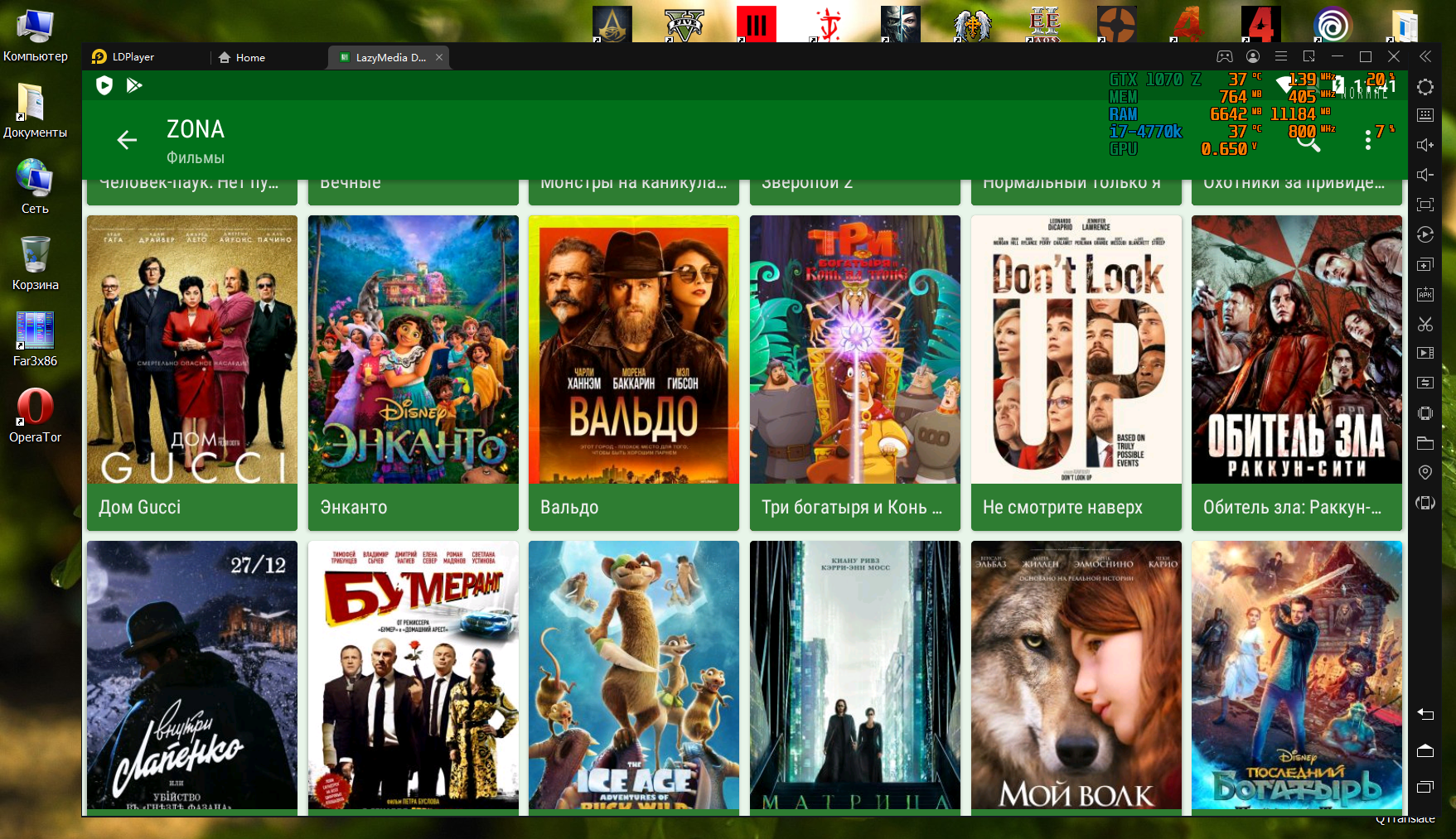
Task: Collapse the right sidebar with double chevron
Action: click(1425, 56)
